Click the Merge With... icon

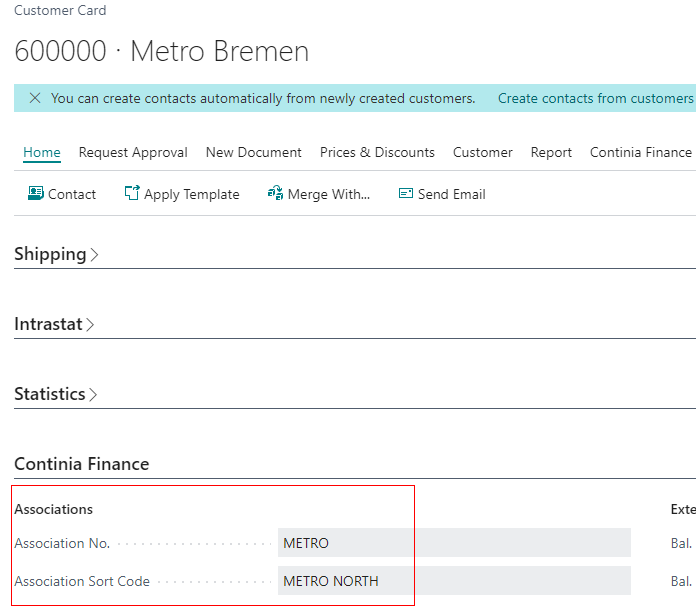(x=275, y=193)
